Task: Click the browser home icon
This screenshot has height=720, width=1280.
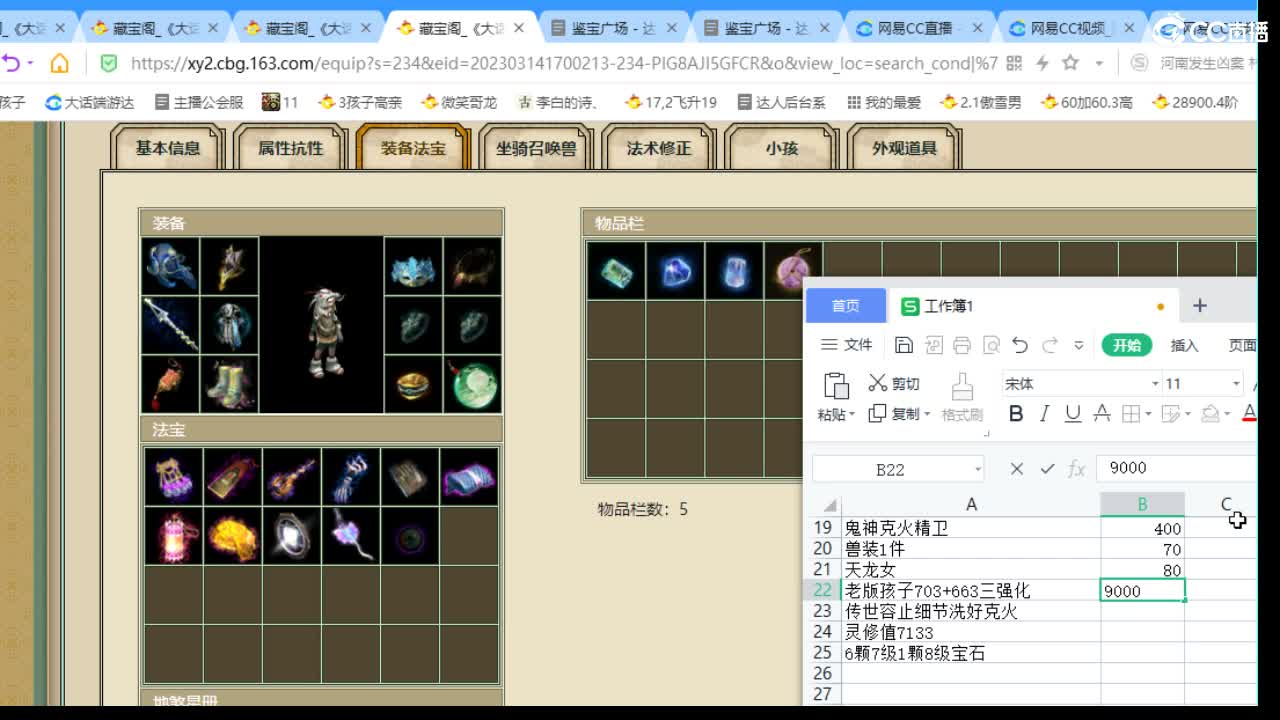Action: pos(60,63)
